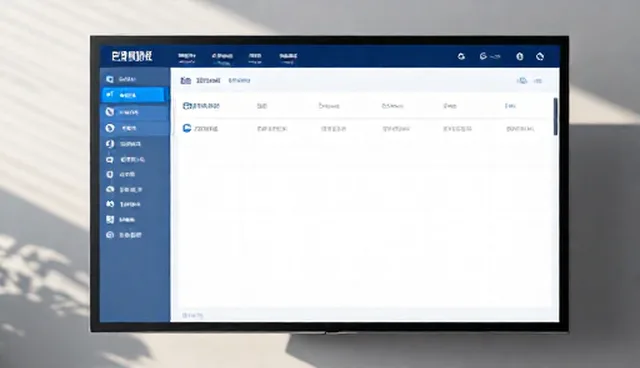Open the fifth sidebar menu entry
Screen dimensions: 640x368
[135, 144]
